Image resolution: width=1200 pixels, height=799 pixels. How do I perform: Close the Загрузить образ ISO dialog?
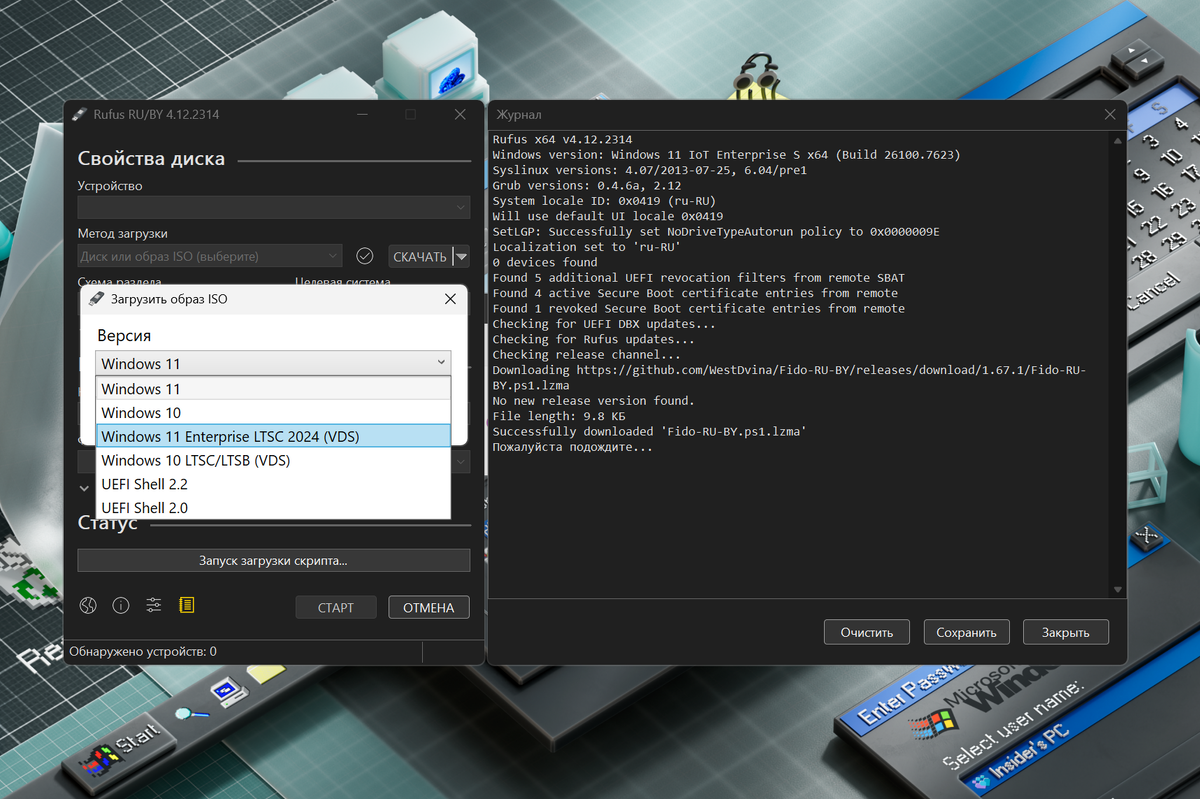click(450, 299)
